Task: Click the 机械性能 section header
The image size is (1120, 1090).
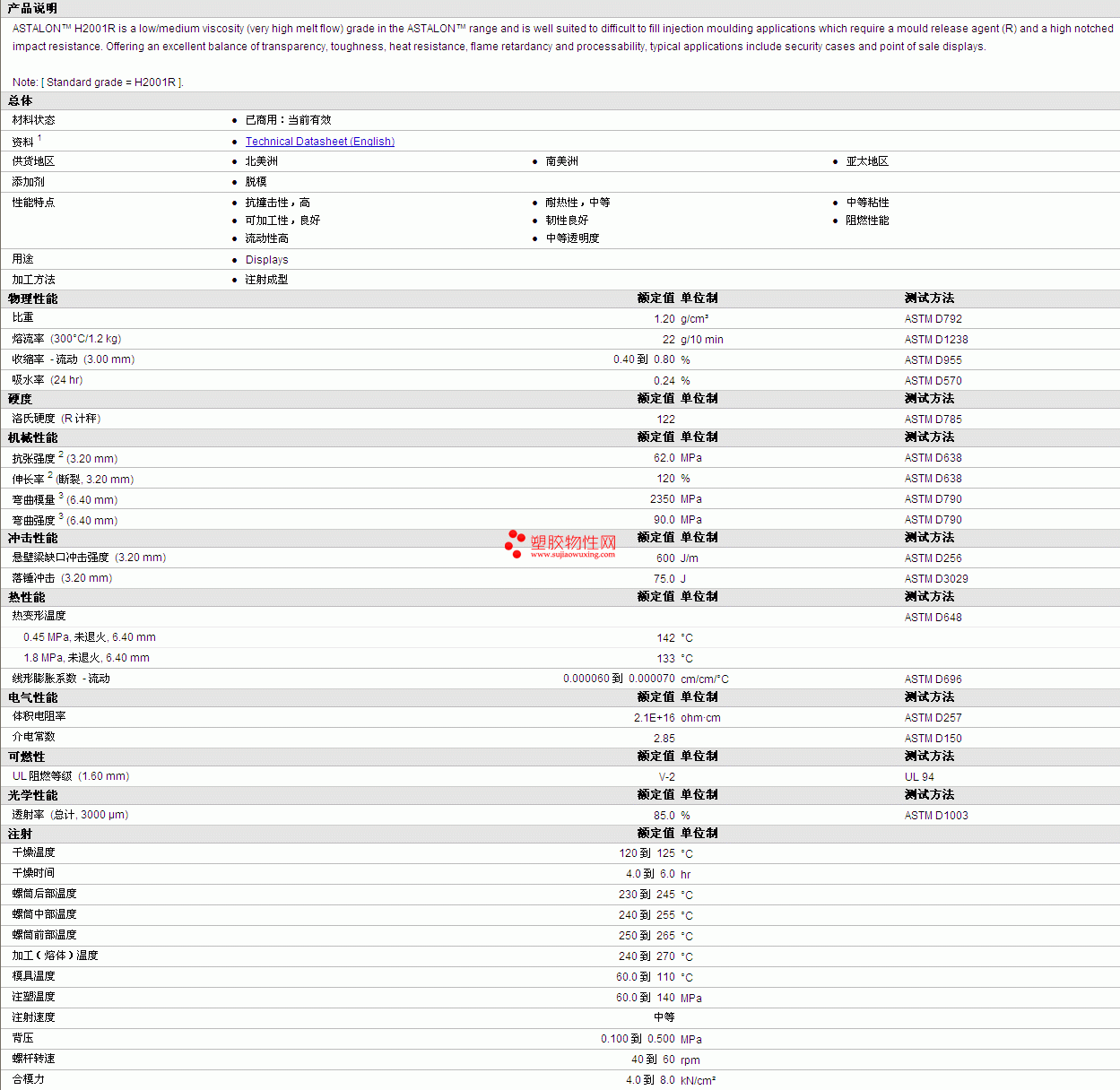Action: coord(32,437)
